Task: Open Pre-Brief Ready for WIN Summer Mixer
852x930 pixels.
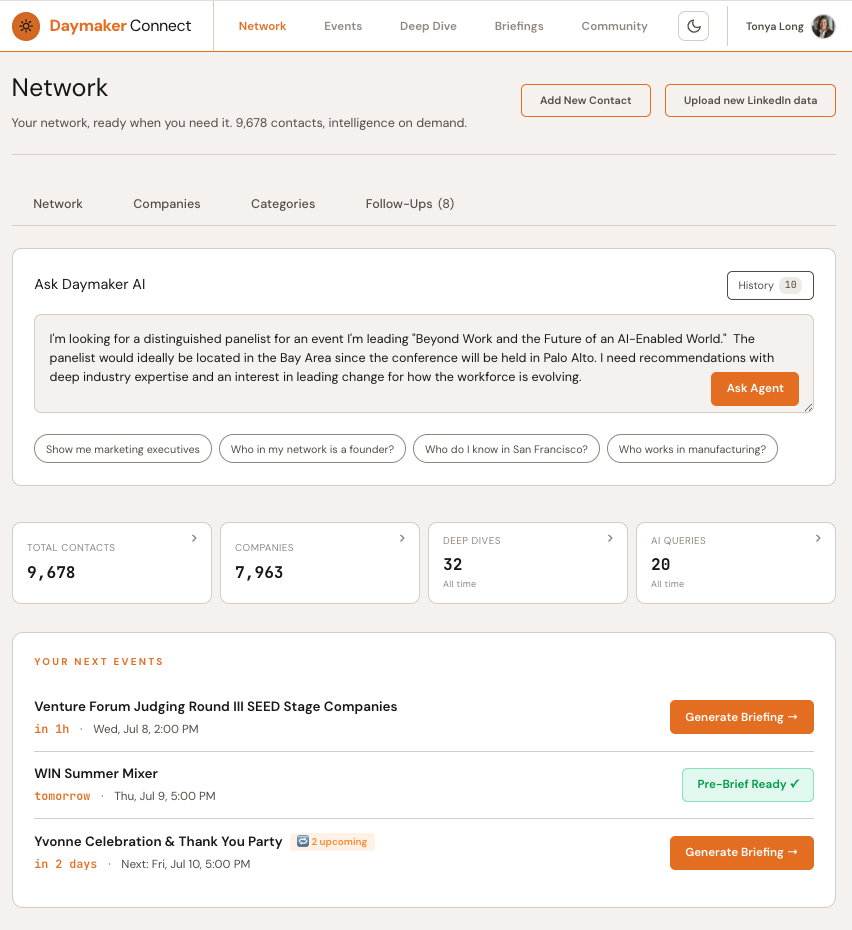Action: (748, 784)
